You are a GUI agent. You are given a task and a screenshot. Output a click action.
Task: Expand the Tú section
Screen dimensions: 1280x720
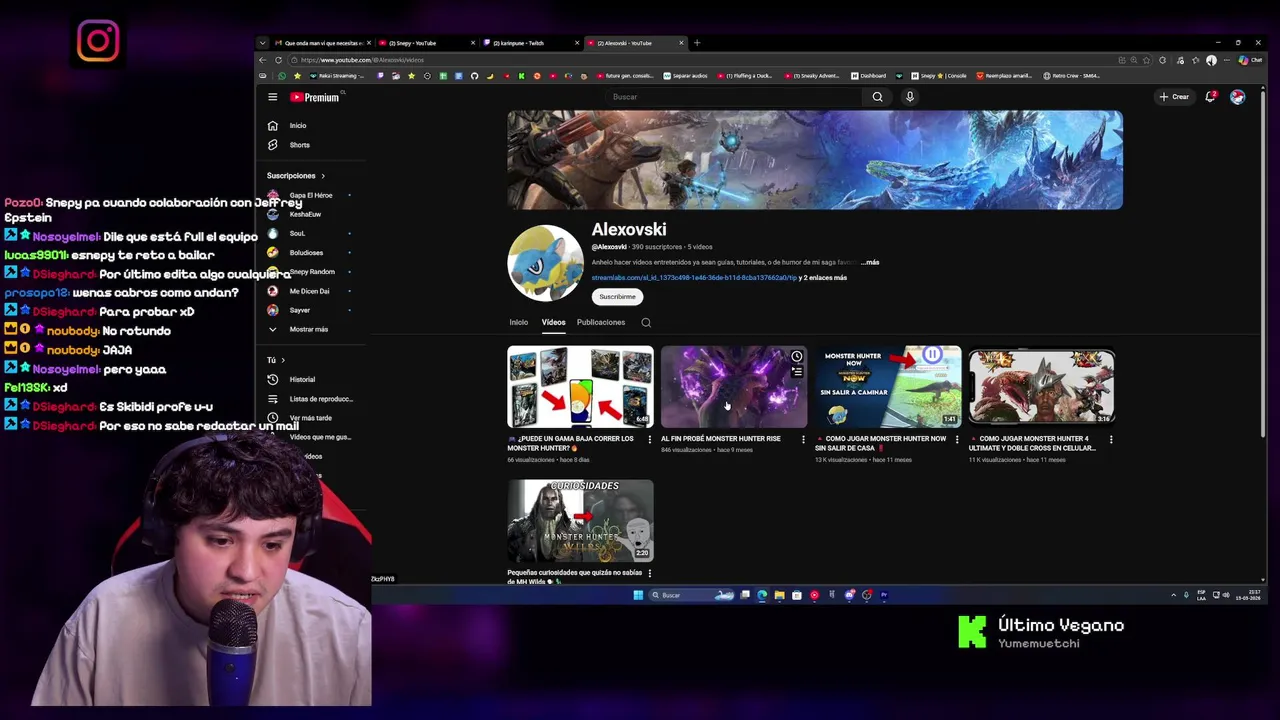pos(275,360)
